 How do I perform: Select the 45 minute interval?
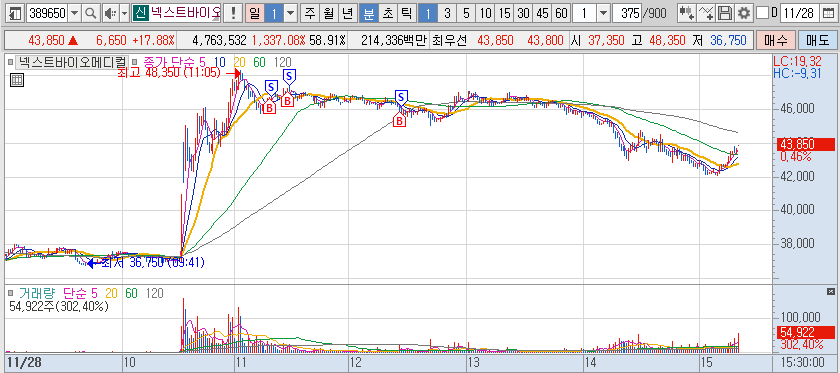[542, 13]
